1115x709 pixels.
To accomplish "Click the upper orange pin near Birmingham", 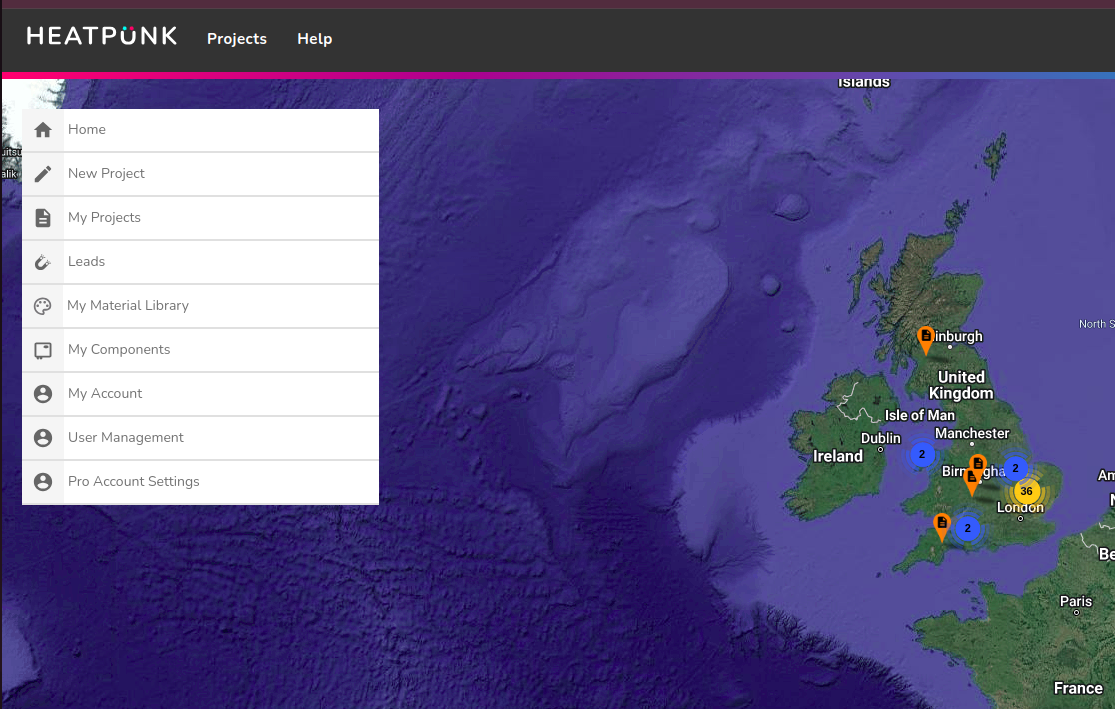I will (978, 466).
